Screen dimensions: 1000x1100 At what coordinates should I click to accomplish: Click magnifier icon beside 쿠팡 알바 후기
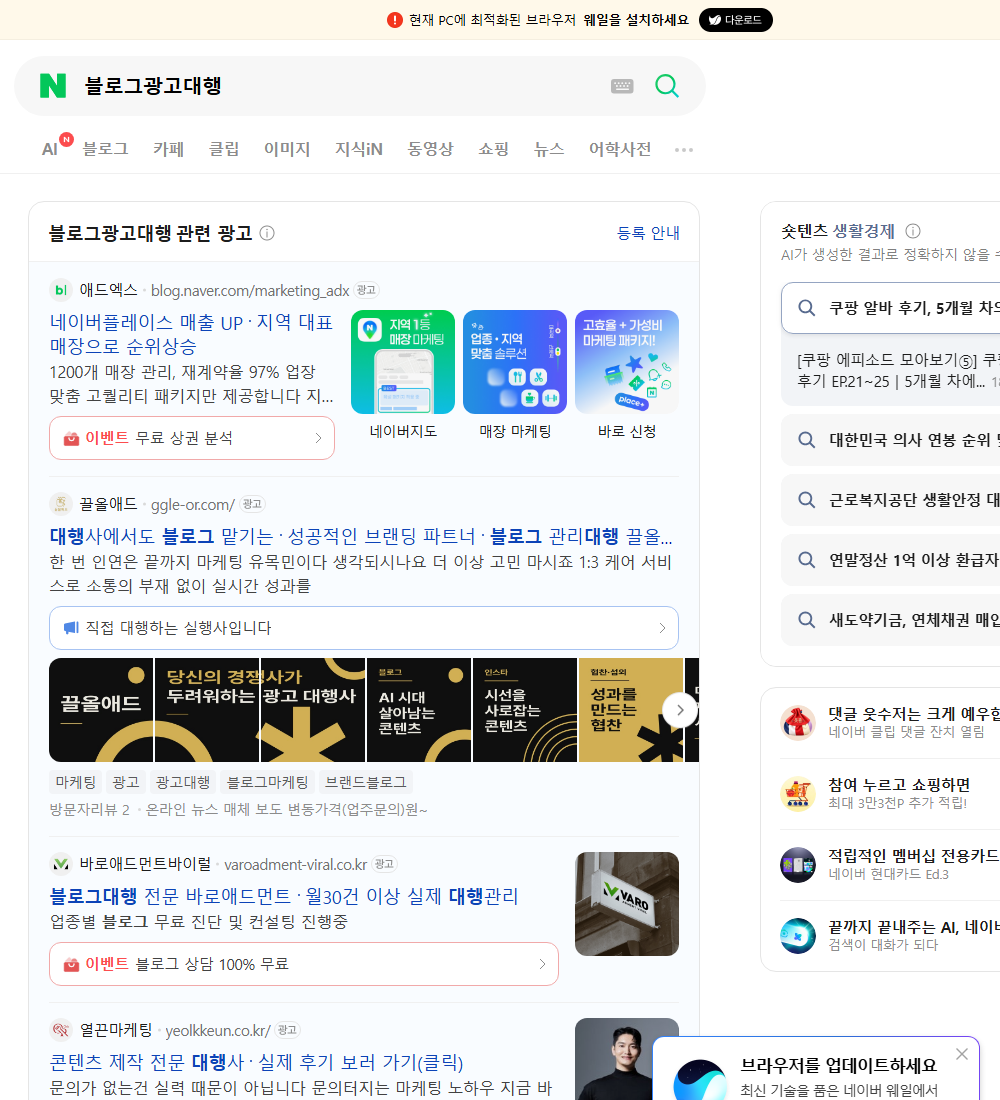(x=807, y=308)
